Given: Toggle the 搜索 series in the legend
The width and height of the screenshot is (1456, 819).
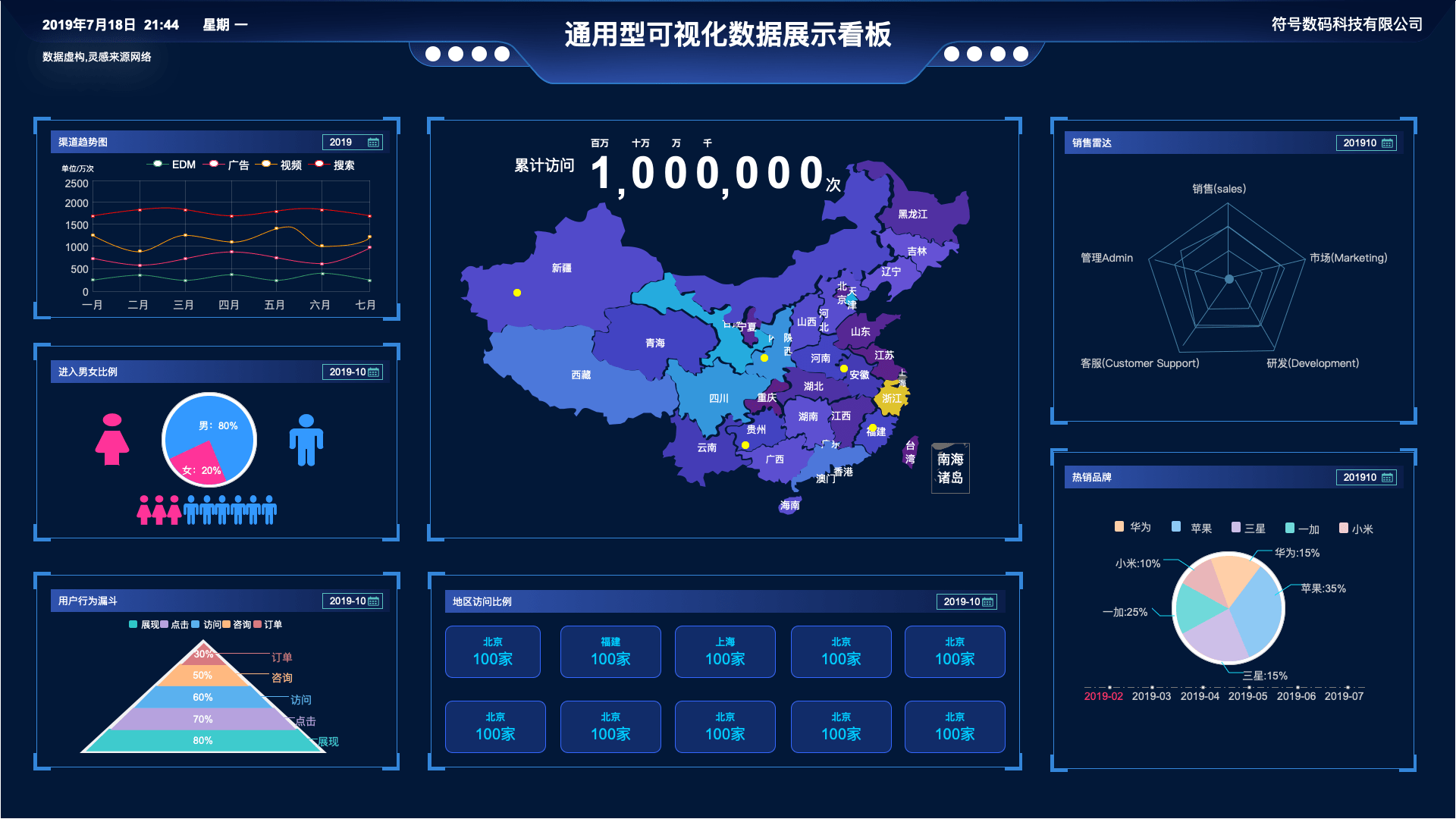Looking at the screenshot, I should coord(333,165).
